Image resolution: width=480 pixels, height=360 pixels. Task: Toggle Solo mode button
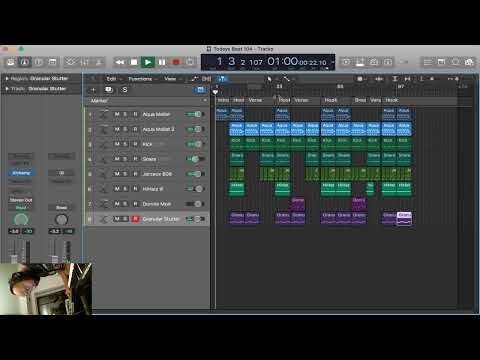(374, 62)
